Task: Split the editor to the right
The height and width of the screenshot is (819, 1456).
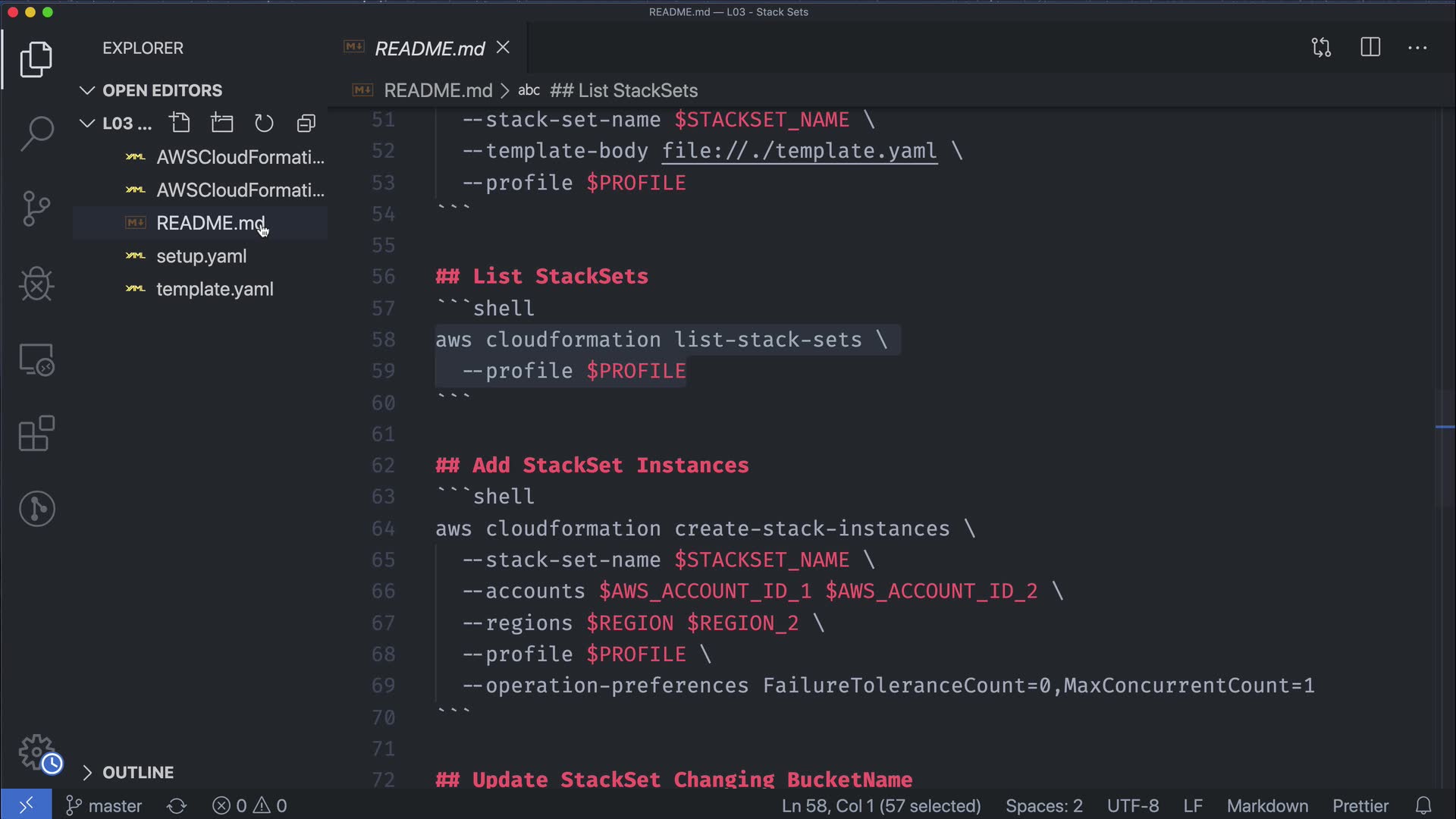Action: (1370, 48)
